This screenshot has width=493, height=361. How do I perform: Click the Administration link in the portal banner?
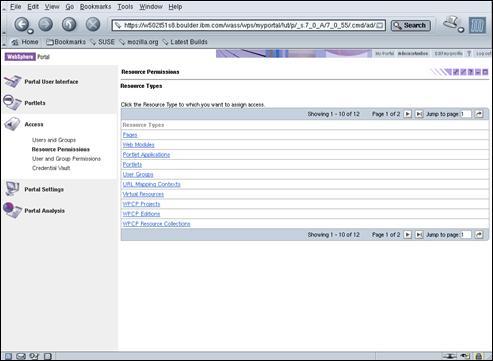pyautogui.click(x=413, y=53)
